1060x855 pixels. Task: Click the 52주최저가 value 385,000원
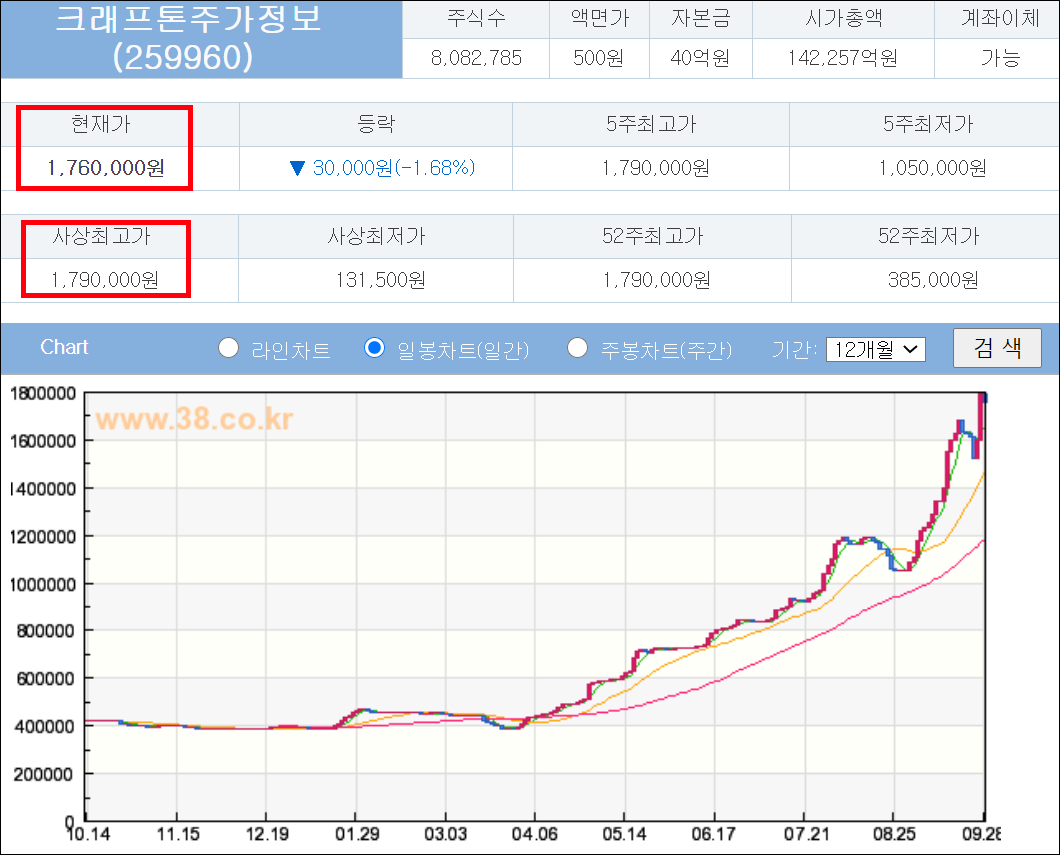point(933,280)
